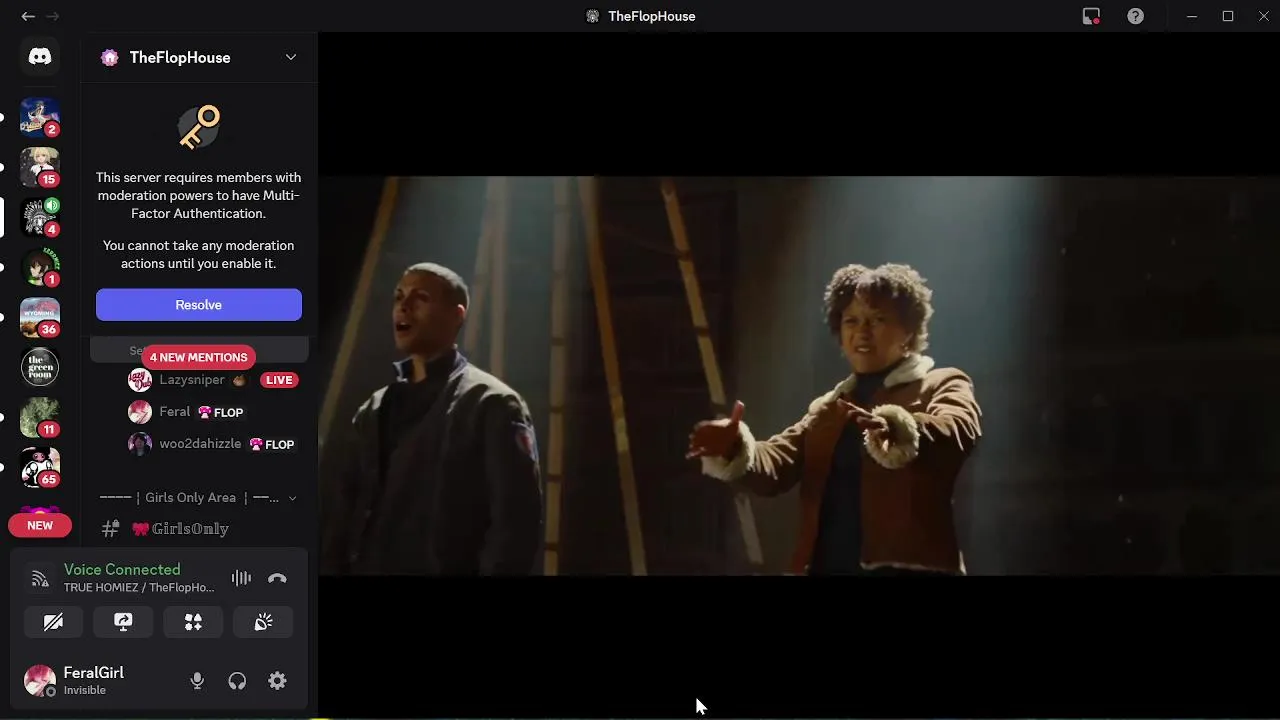Deafen headphones icon
The height and width of the screenshot is (720, 1280).
237,681
